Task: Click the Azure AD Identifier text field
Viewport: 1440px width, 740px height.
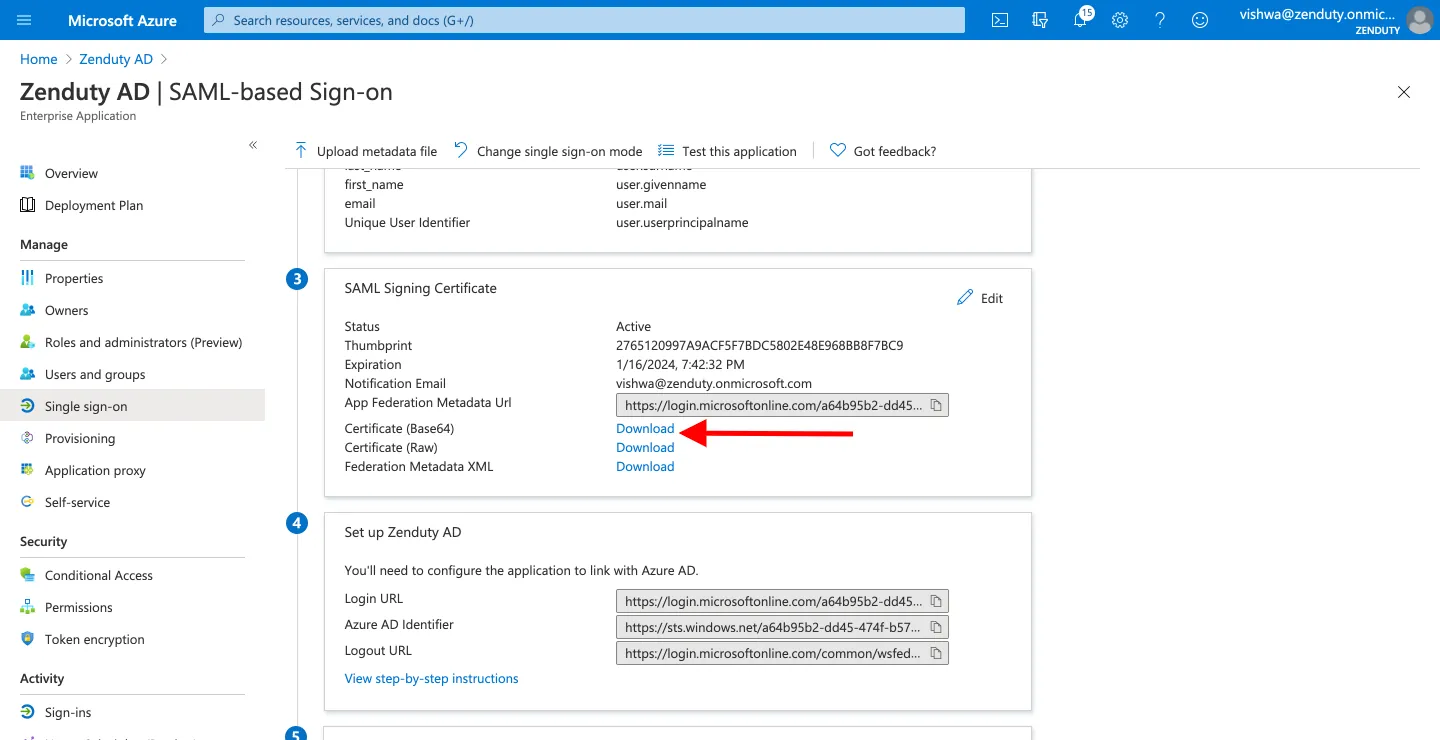Action: pos(782,627)
